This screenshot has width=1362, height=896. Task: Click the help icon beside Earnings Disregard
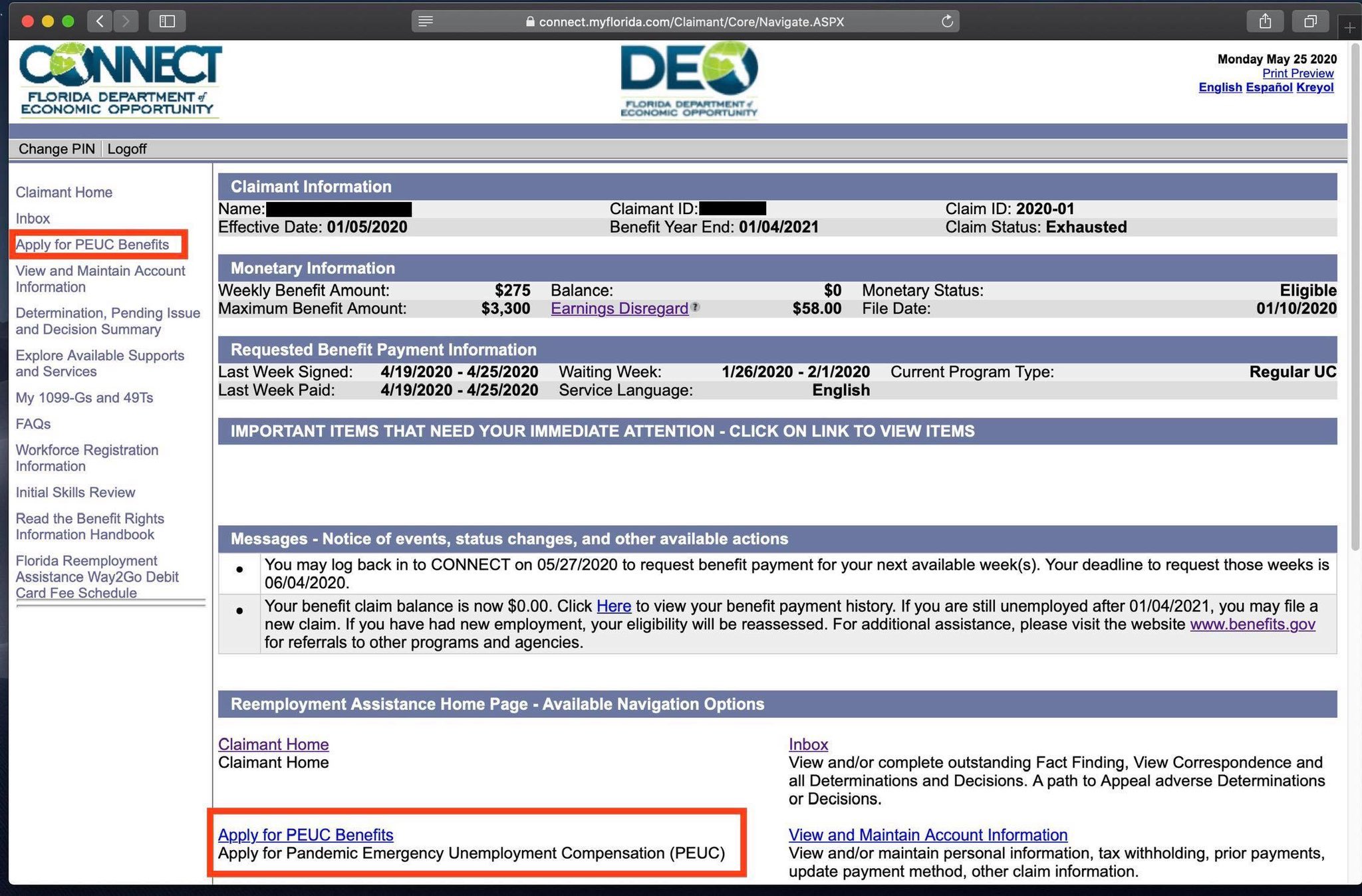[695, 307]
